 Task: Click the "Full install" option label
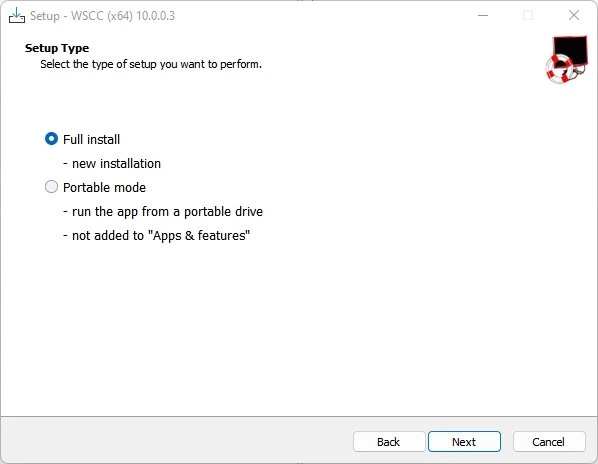(x=92, y=140)
